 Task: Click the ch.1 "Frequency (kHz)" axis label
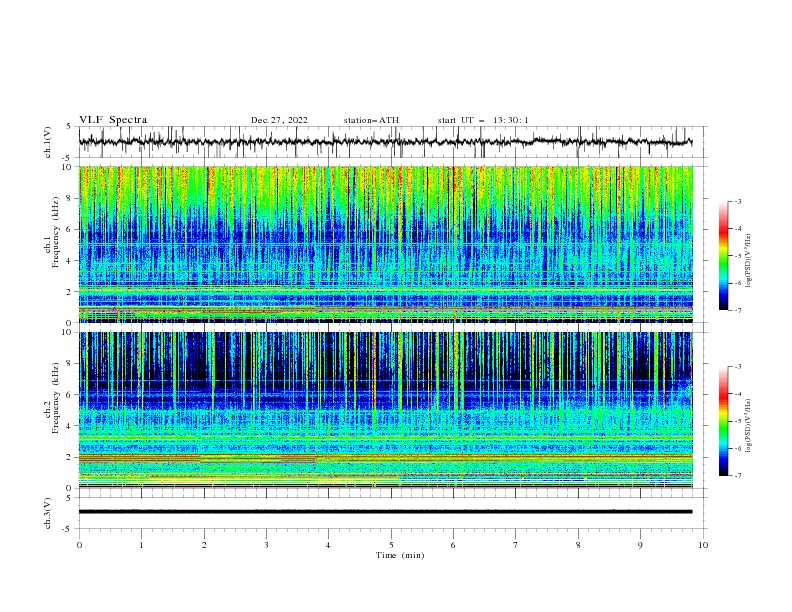[x=55, y=233]
